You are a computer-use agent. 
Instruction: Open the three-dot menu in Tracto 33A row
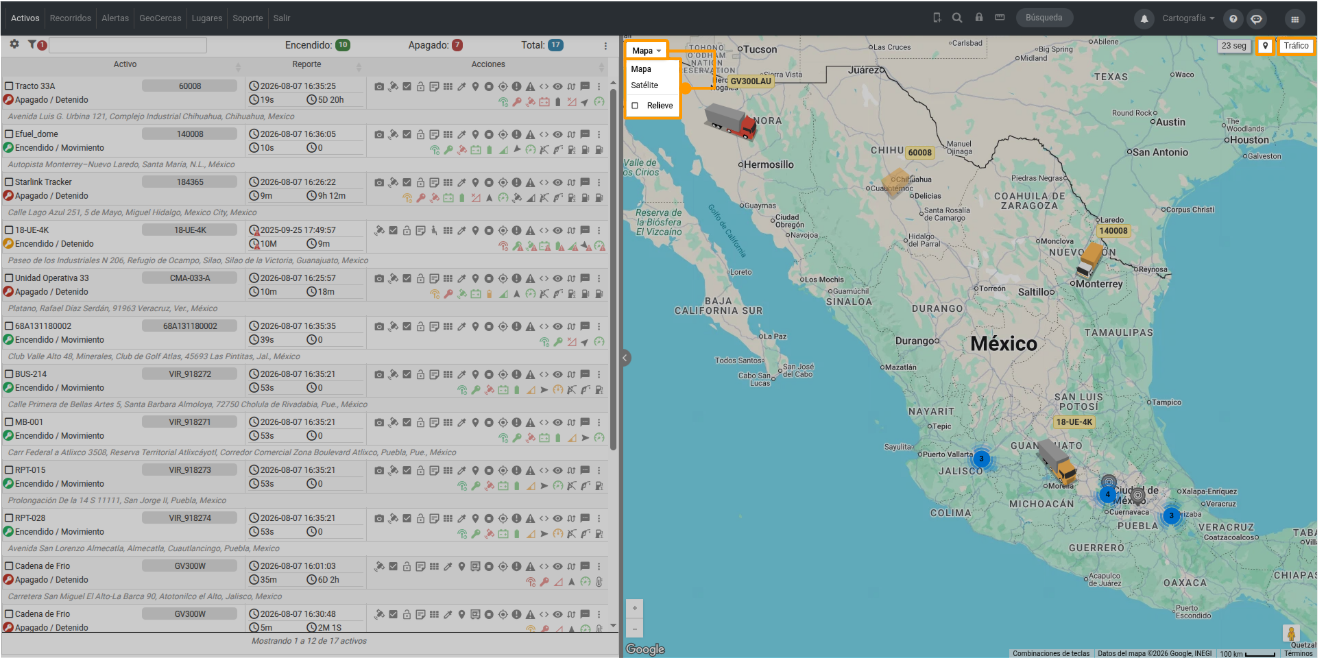599,86
